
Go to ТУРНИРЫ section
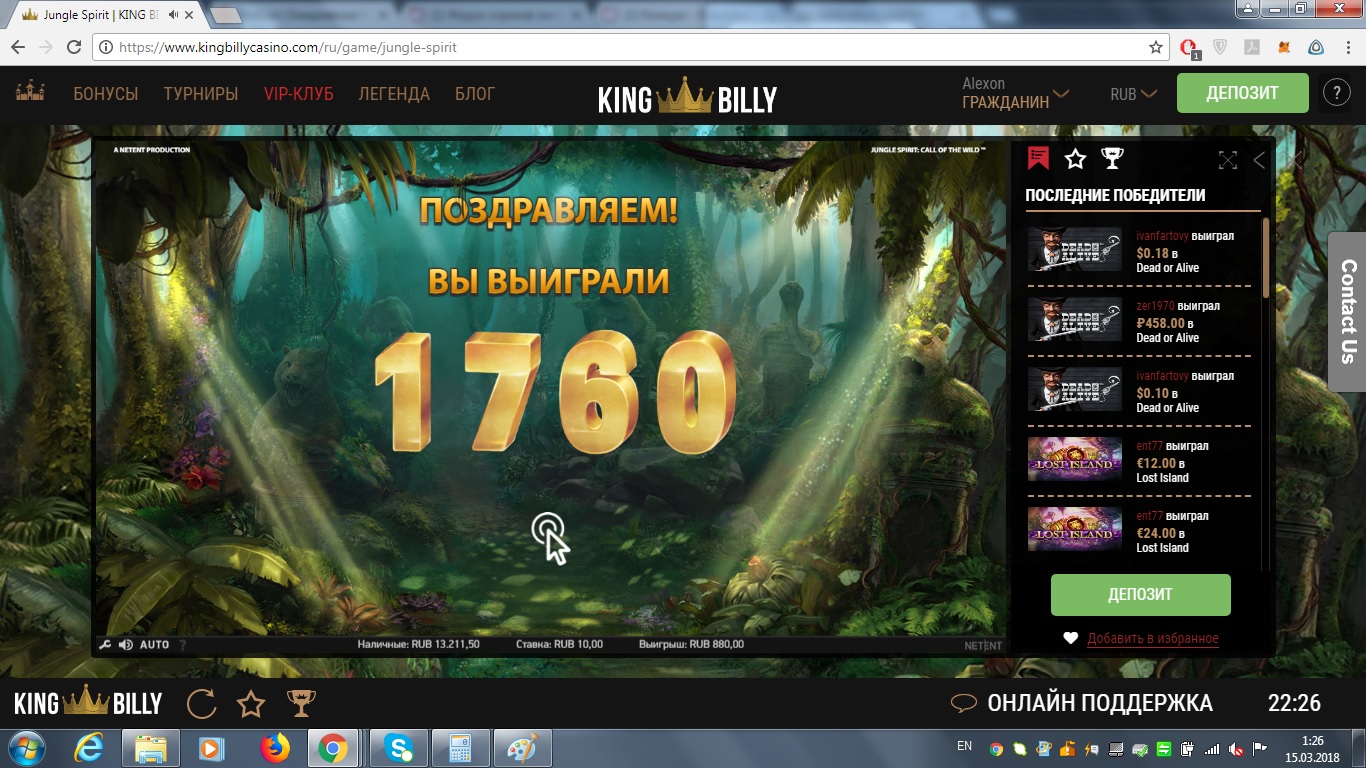coord(201,94)
